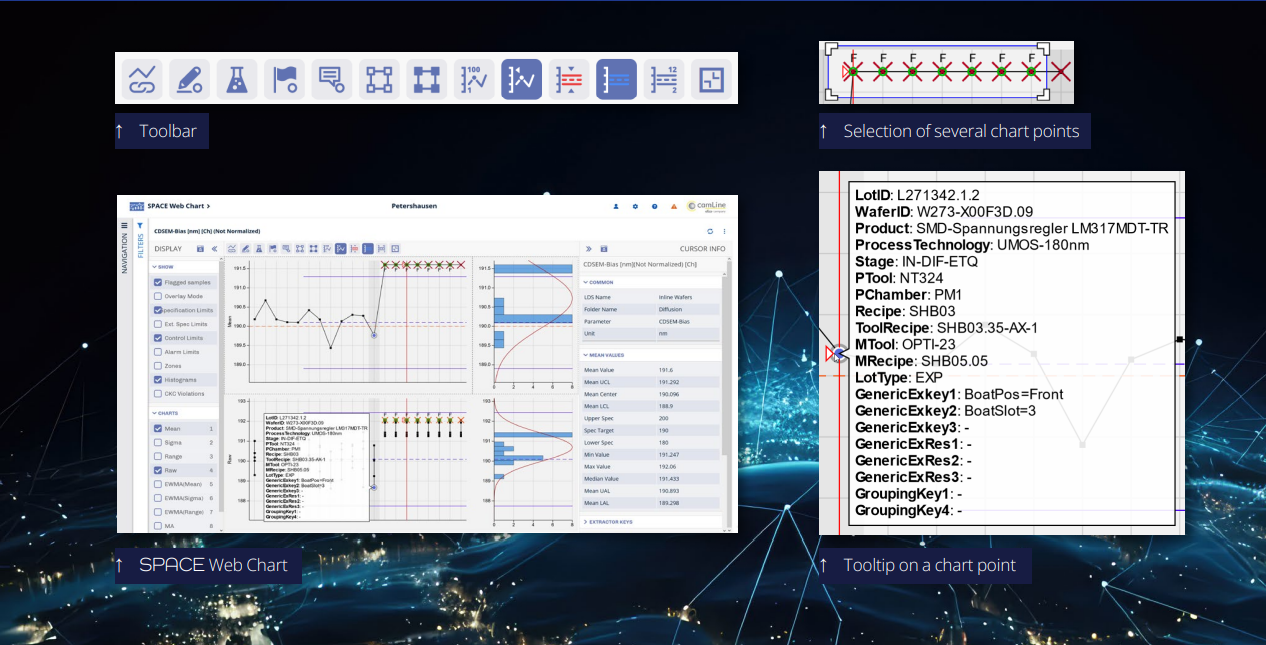Viewport: 1266px width, 645px height.
Task: Disable the Control Limits checkbox
Action: click(157, 337)
